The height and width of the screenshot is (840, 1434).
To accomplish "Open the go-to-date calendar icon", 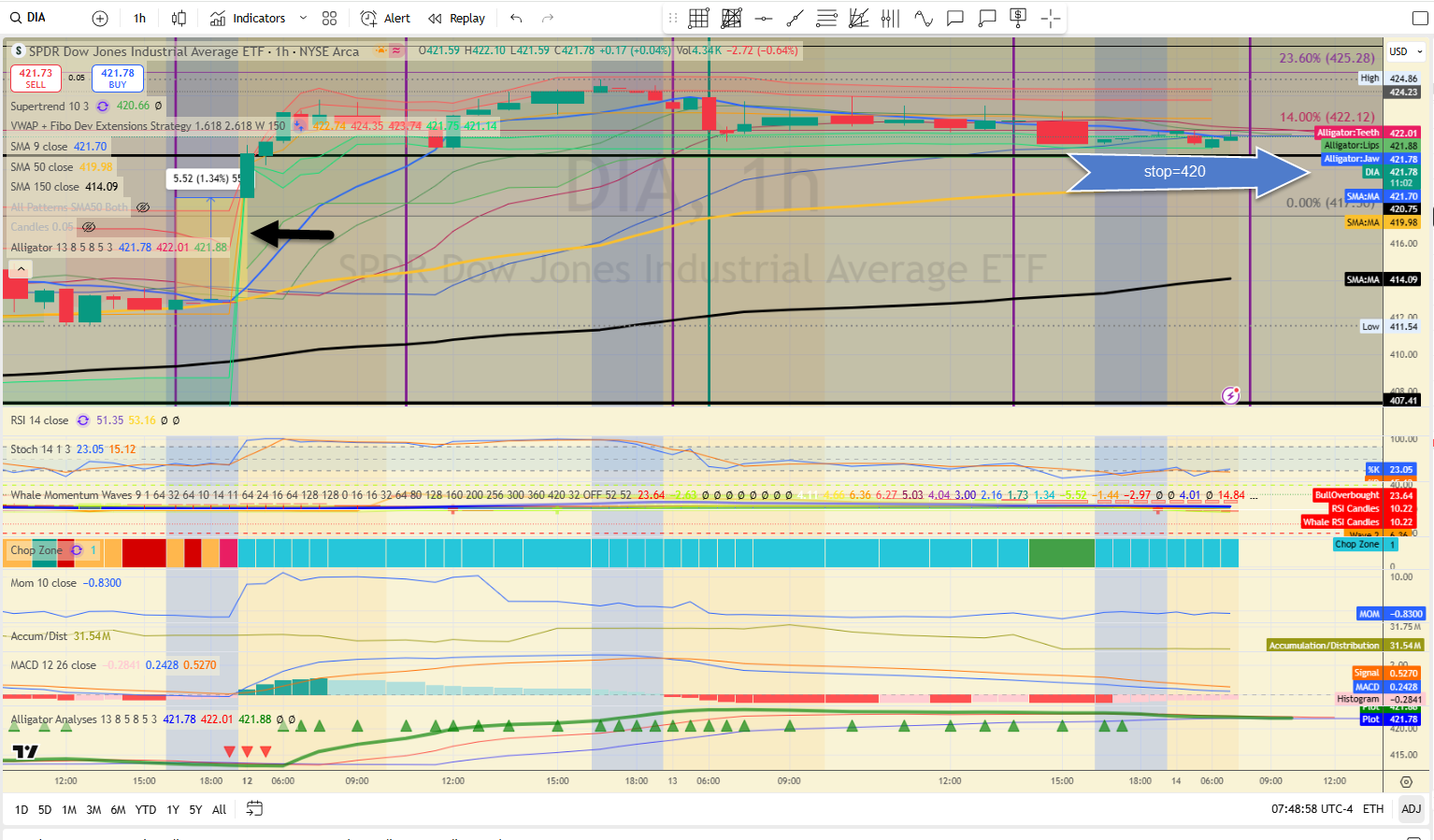I will point(254,809).
